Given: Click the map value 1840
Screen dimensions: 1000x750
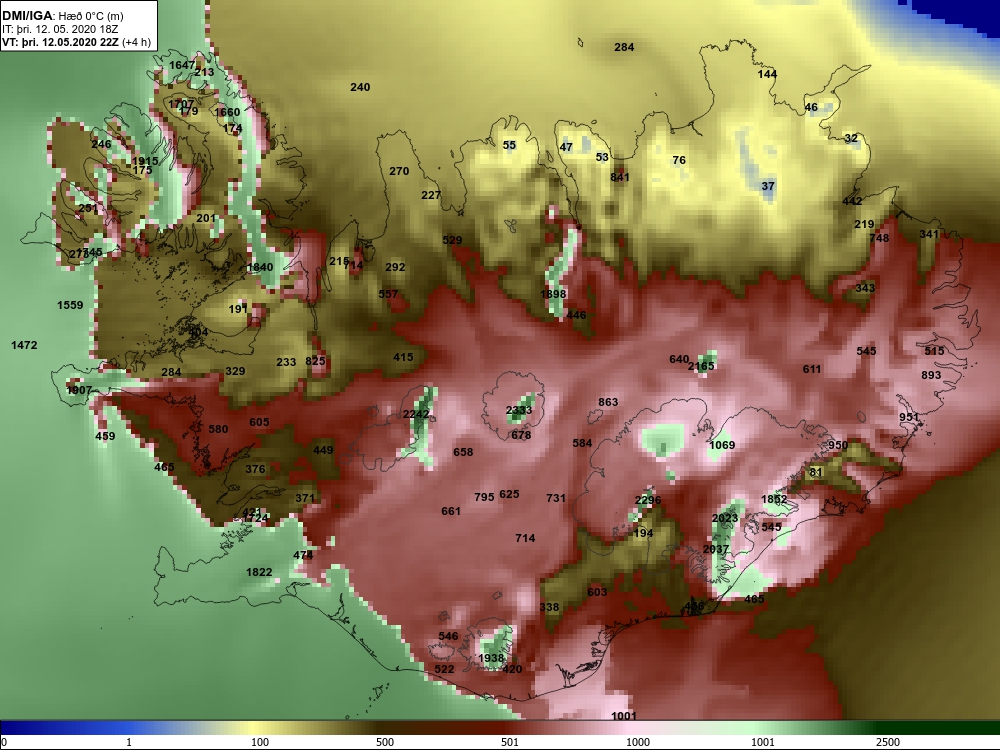Looking at the screenshot, I should click(260, 267).
